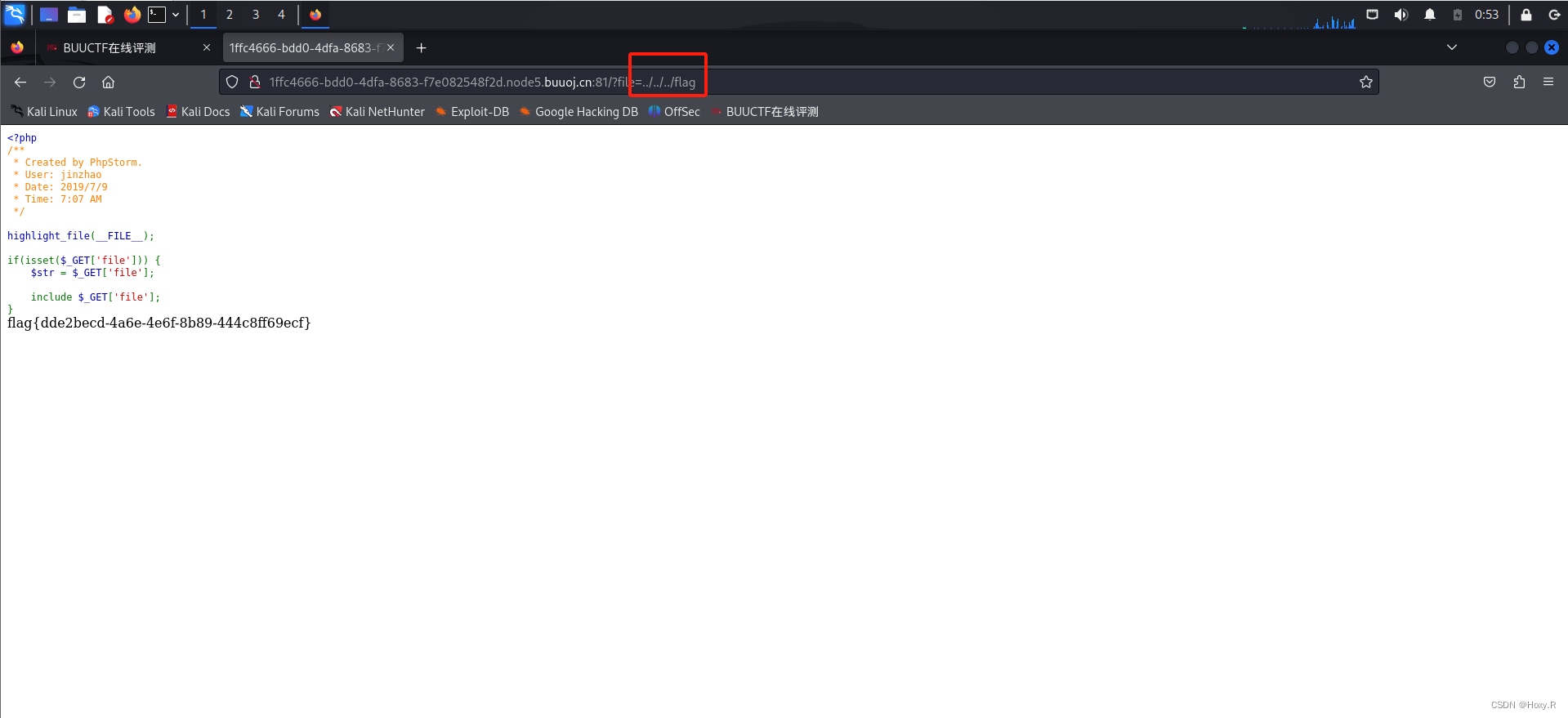Viewport: 1568px width, 718px height.
Task: Expand the list all tabs chevron
Action: pos(1452,47)
